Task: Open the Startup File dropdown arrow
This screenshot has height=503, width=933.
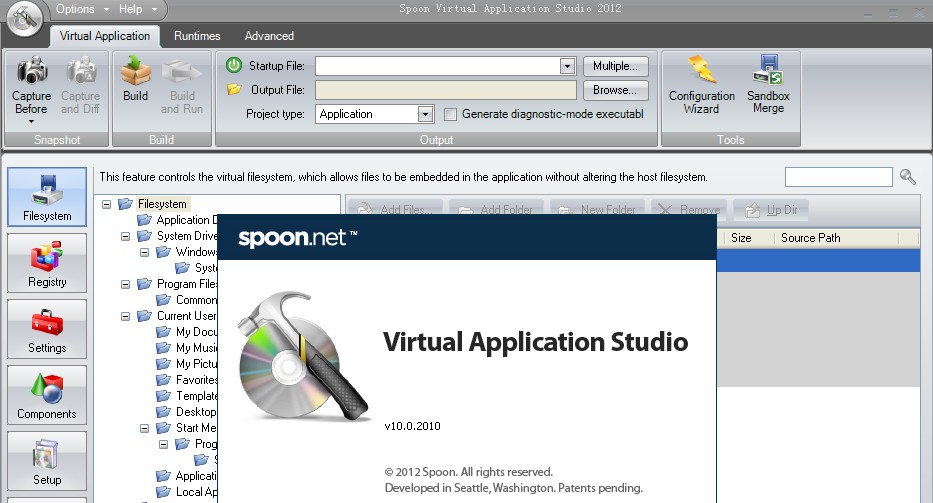Action: tap(568, 66)
